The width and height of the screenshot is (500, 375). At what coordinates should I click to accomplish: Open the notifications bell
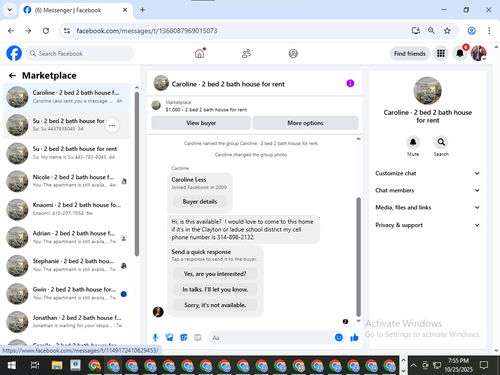coord(460,53)
